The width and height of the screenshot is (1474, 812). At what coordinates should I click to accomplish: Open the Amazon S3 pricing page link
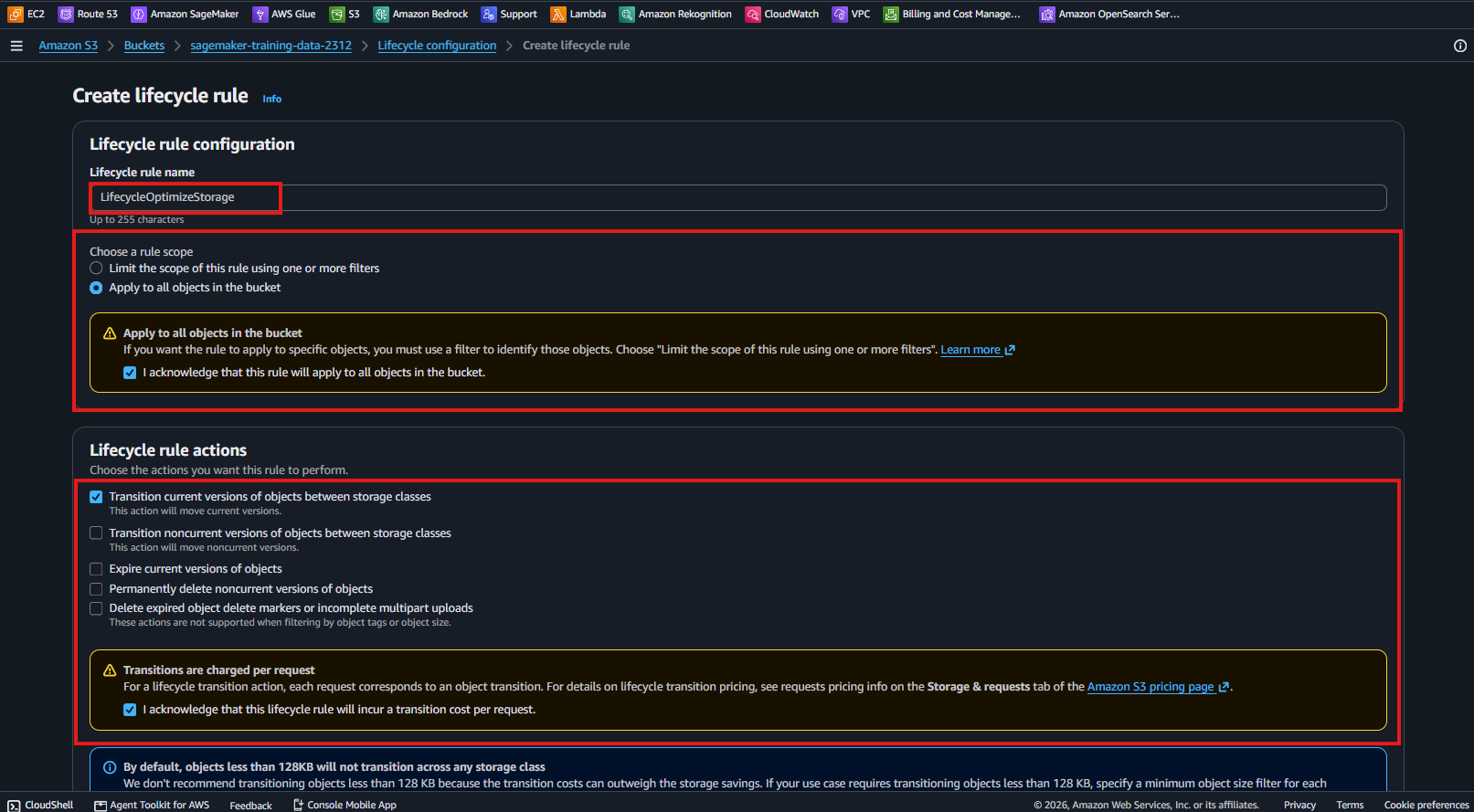pos(1151,687)
